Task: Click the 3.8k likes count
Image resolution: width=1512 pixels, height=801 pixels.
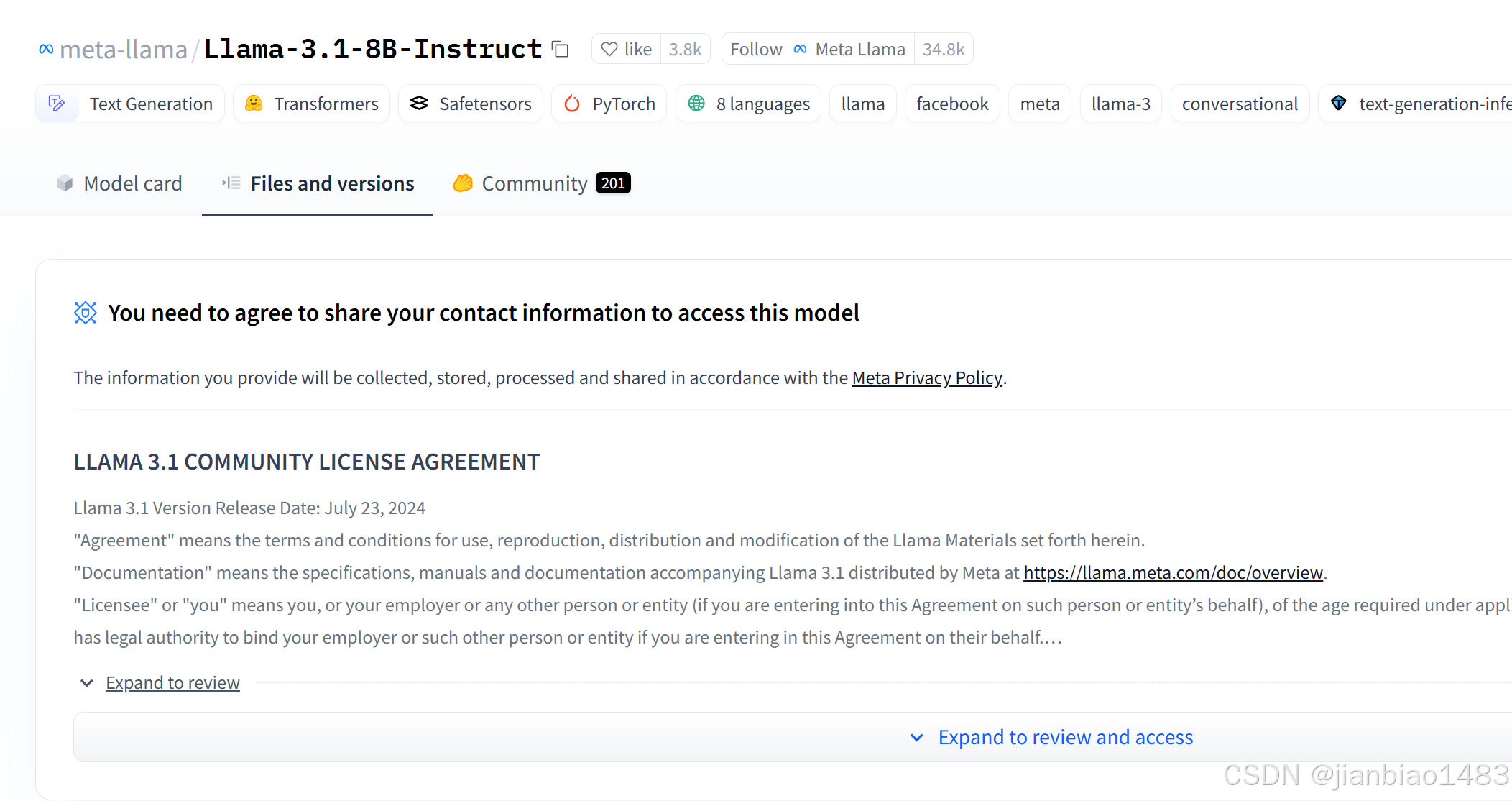Action: 685,50
